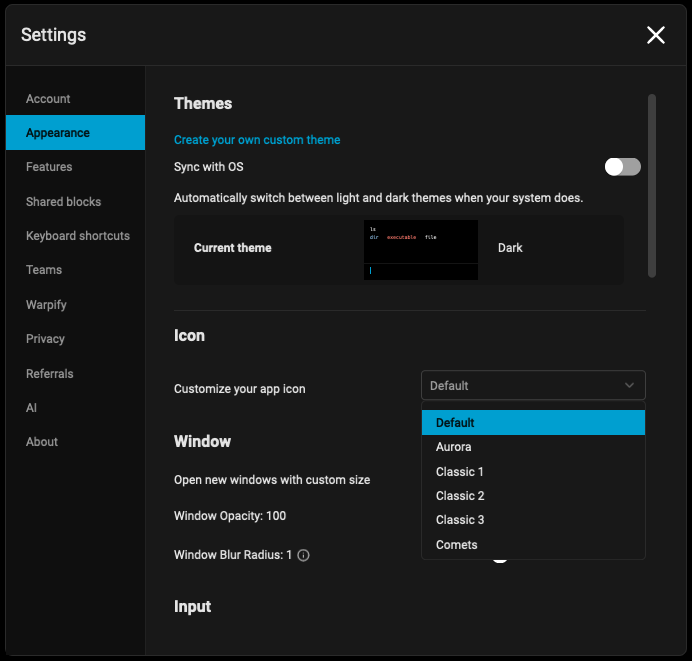Select Aurora from the icon list
692x661 pixels.
pyautogui.click(x=453, y=447)
